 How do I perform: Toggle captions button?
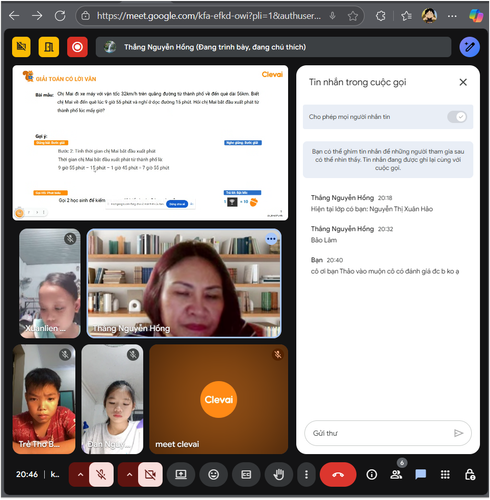pyautogui.click(x=246, y=474)
